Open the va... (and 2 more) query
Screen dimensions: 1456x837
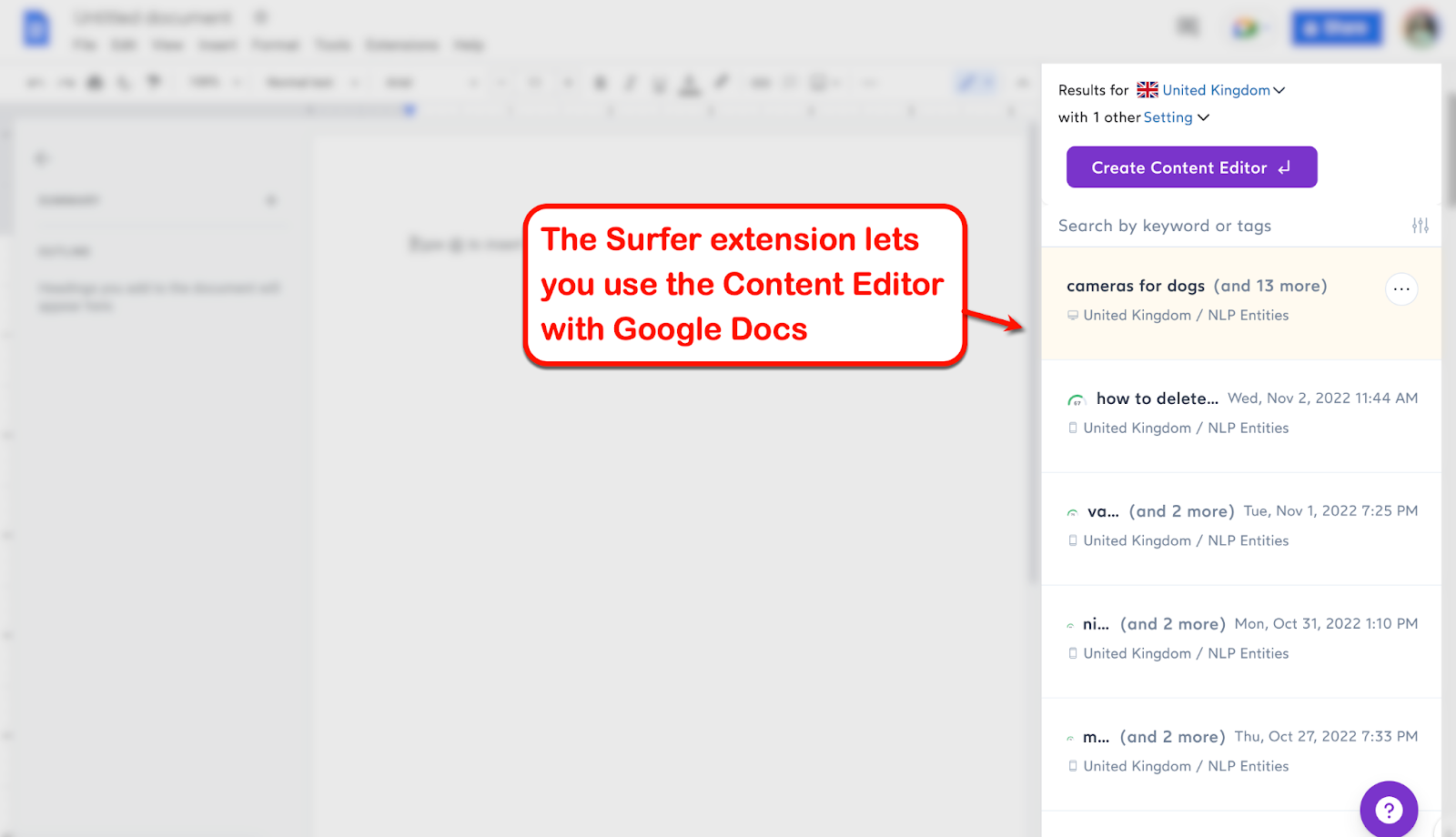click(x=1241, y=529)
